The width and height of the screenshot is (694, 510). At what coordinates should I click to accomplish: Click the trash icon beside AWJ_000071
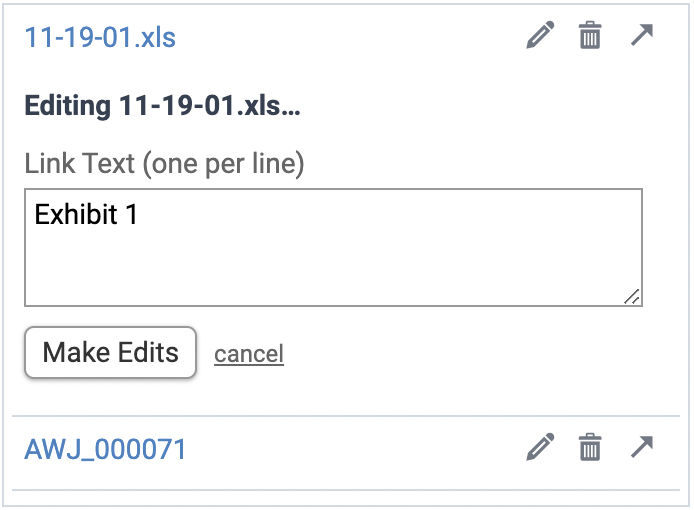pos(591,448)
